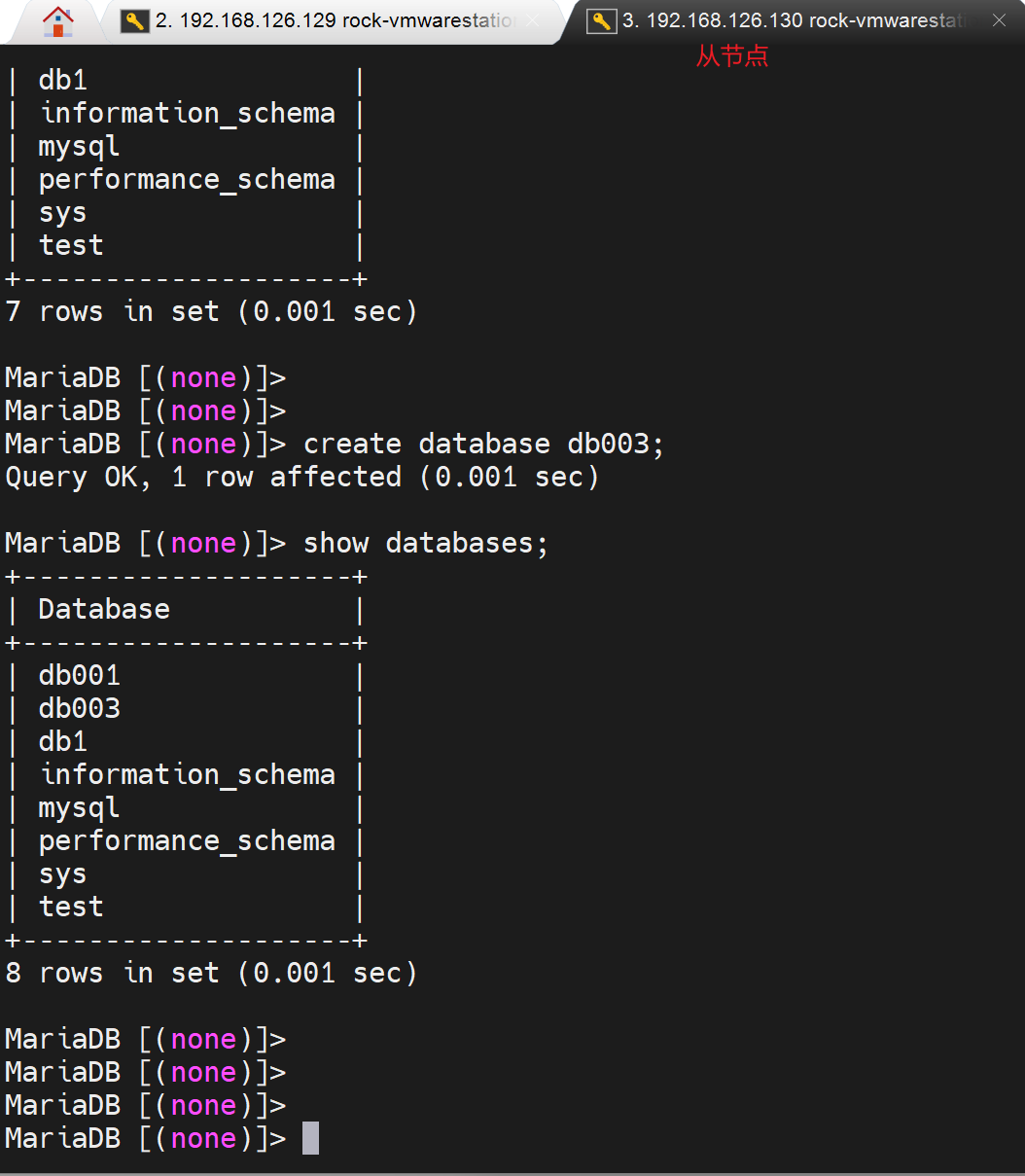
Task: Click the key icon on the 192.168.126.130 tab
Action: (x=603, y=20)
